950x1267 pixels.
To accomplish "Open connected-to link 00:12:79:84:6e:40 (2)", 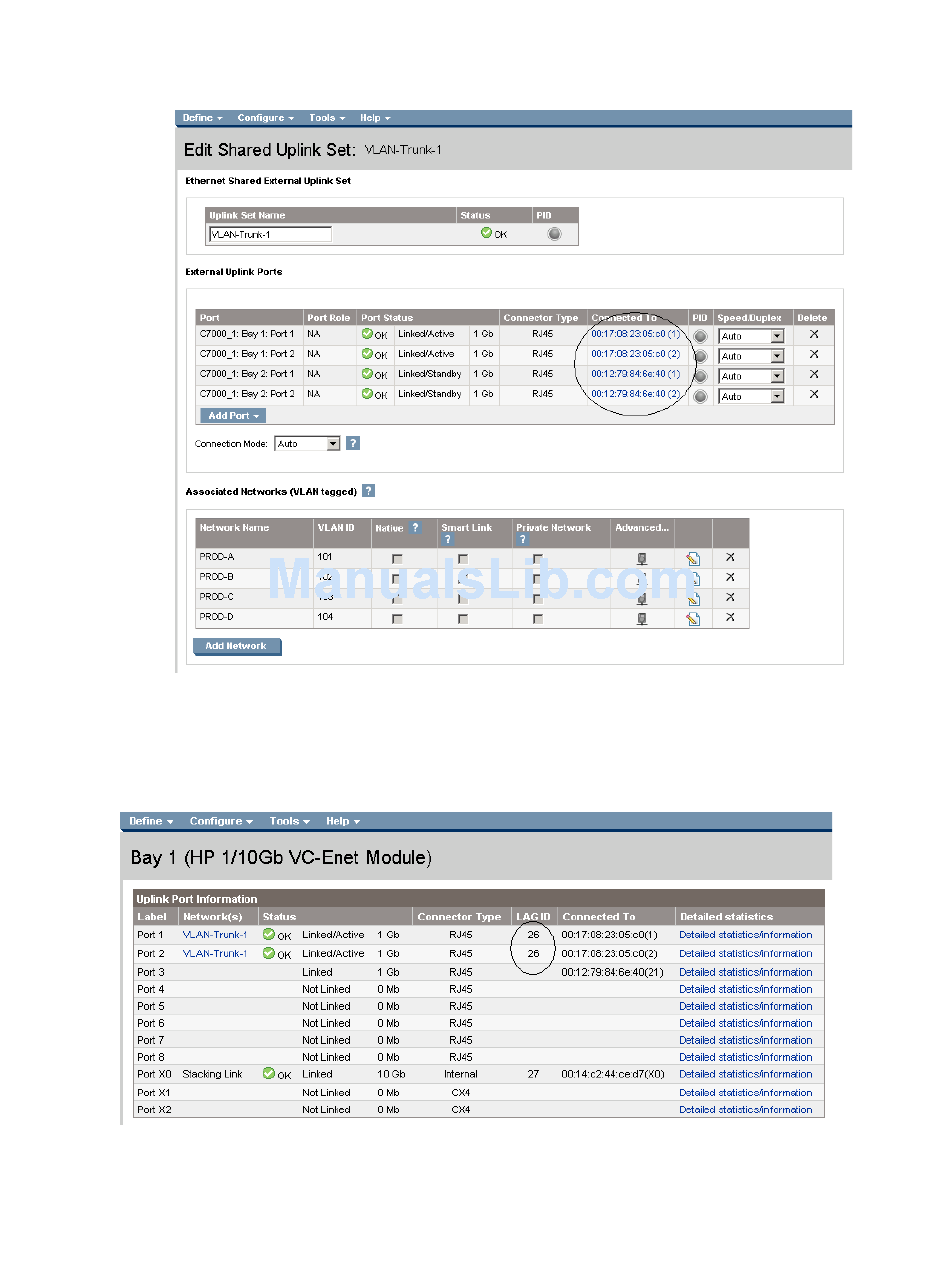I will 636,394.
